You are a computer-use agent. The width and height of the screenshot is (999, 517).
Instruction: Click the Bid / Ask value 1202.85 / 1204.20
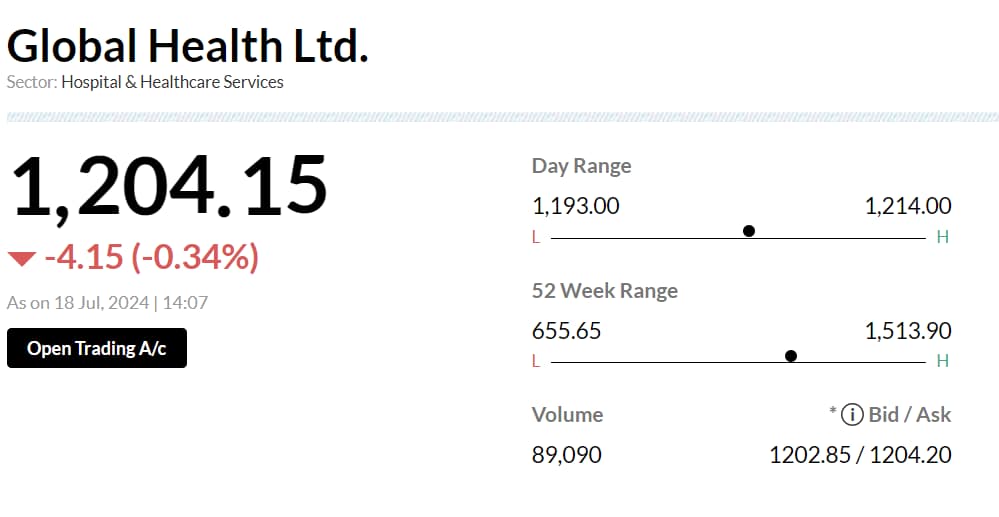pos(860,455)
